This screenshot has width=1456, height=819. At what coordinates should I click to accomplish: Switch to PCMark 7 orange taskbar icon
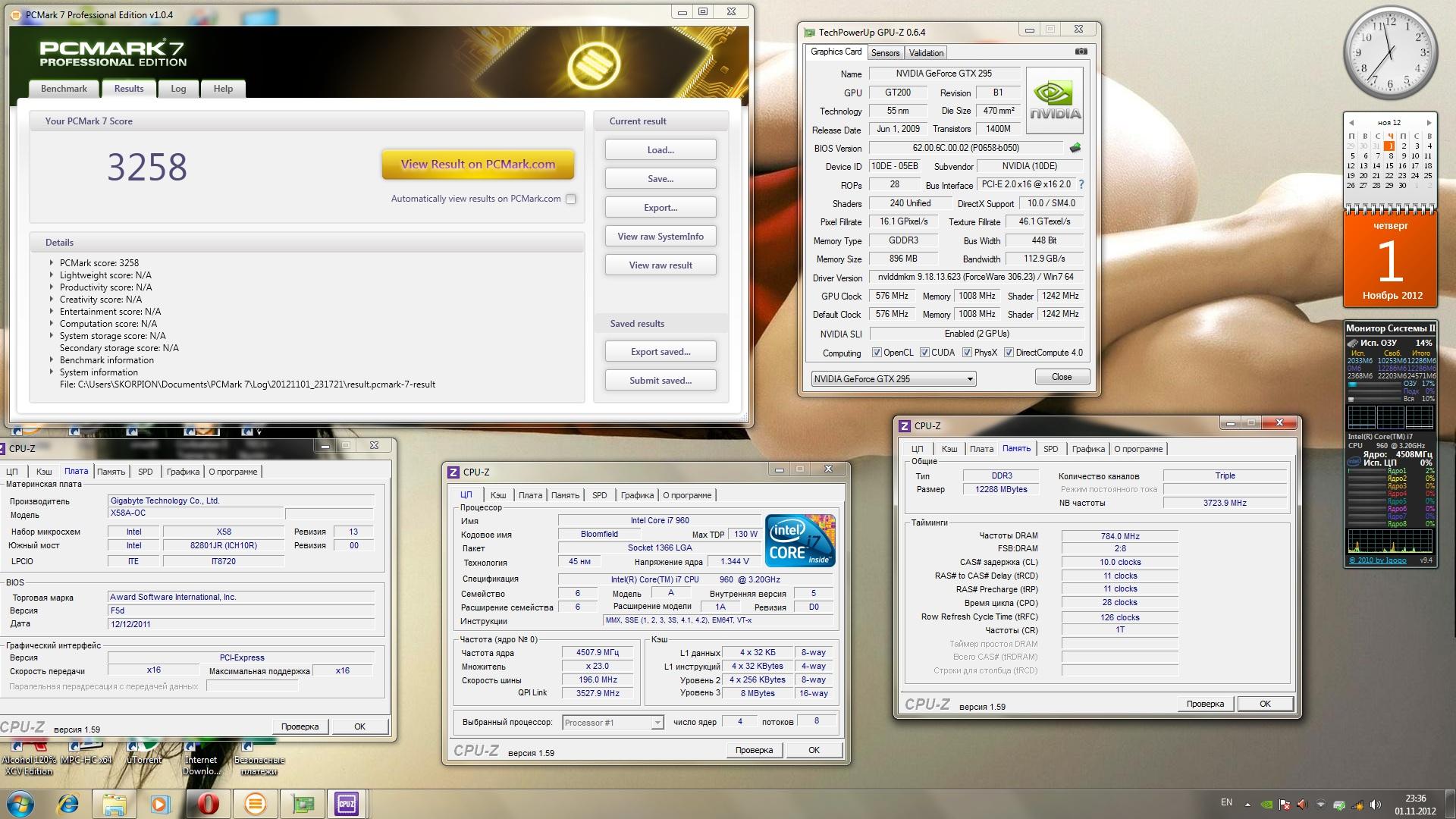click(255, 804)
